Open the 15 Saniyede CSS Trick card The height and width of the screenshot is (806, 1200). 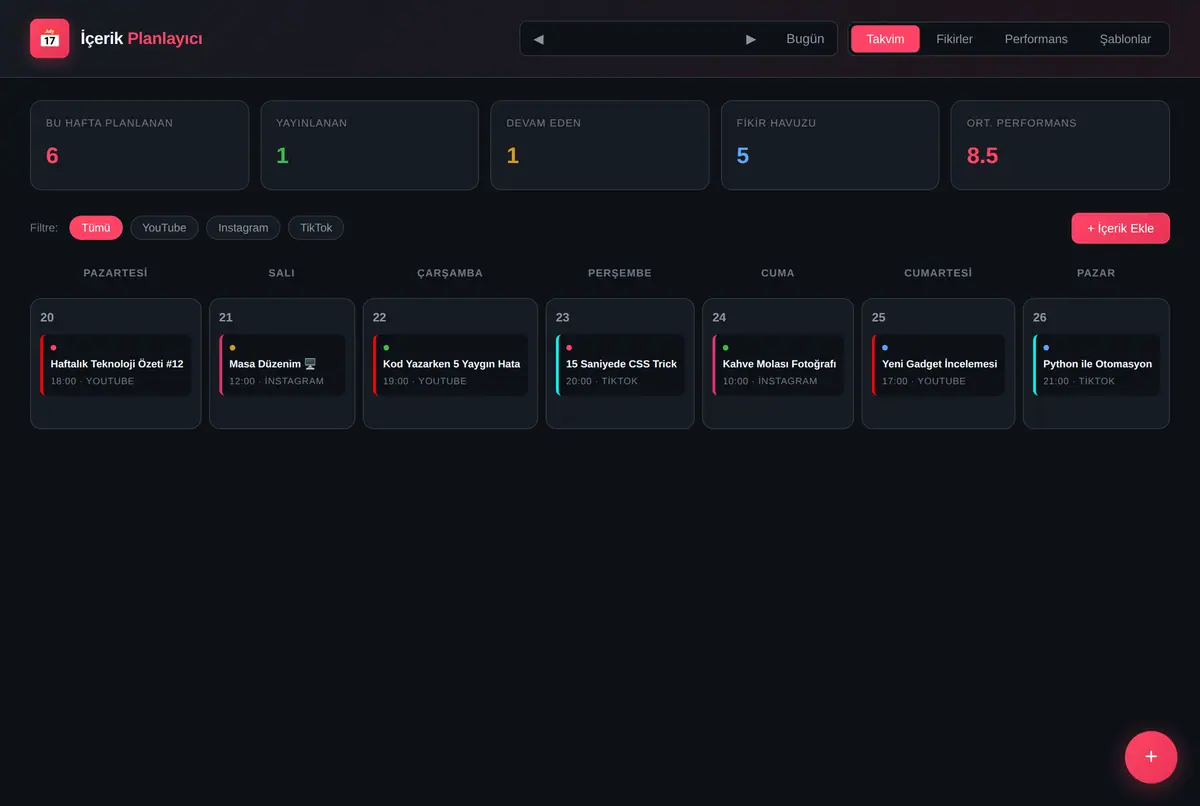point(620,365)
